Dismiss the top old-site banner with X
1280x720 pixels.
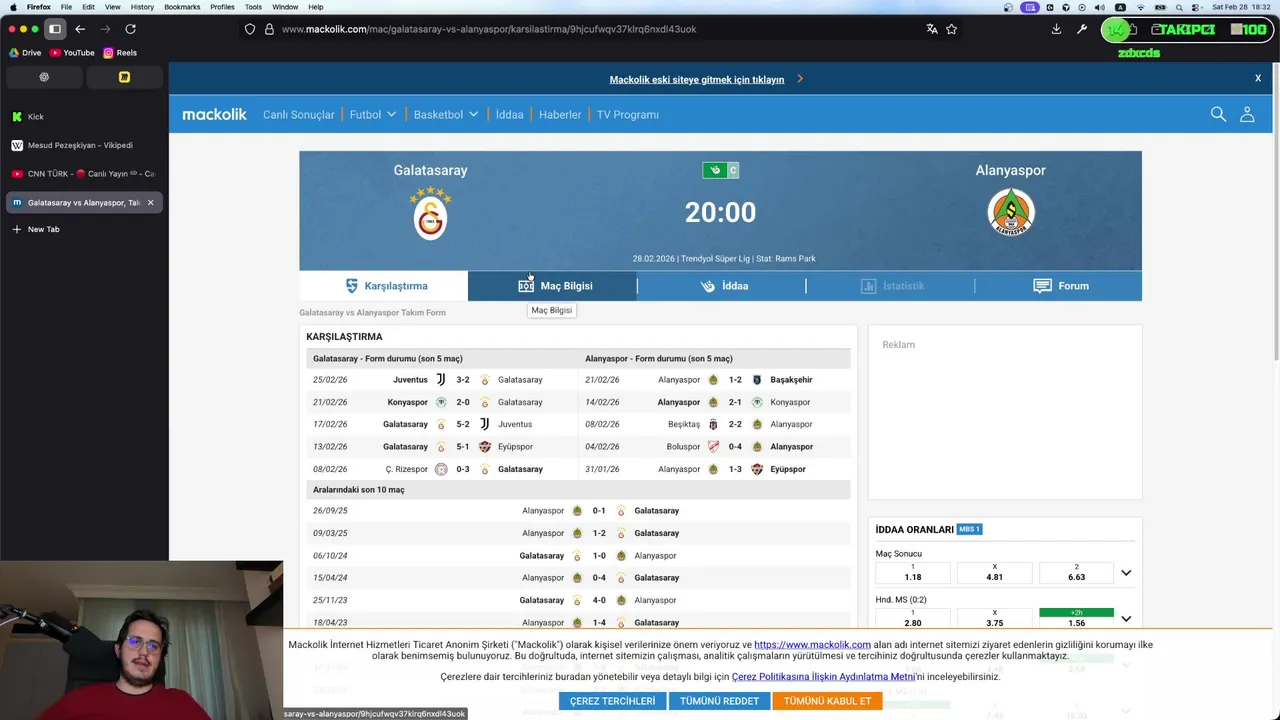[1258, 78]
